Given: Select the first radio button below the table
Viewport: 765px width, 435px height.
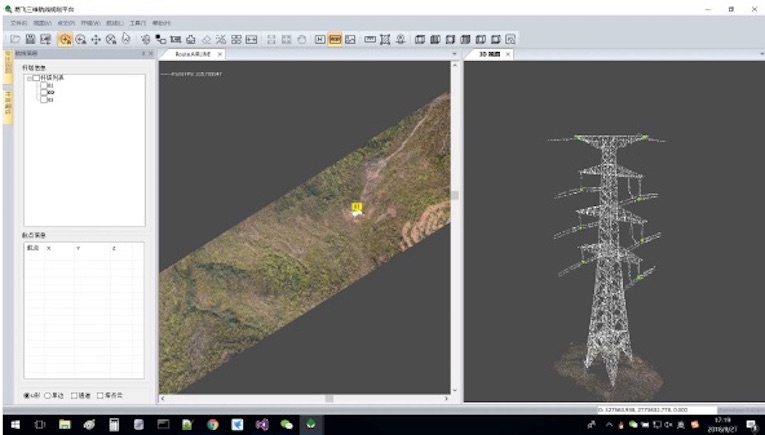Looking at the screenshot, I should pos(27,395).
